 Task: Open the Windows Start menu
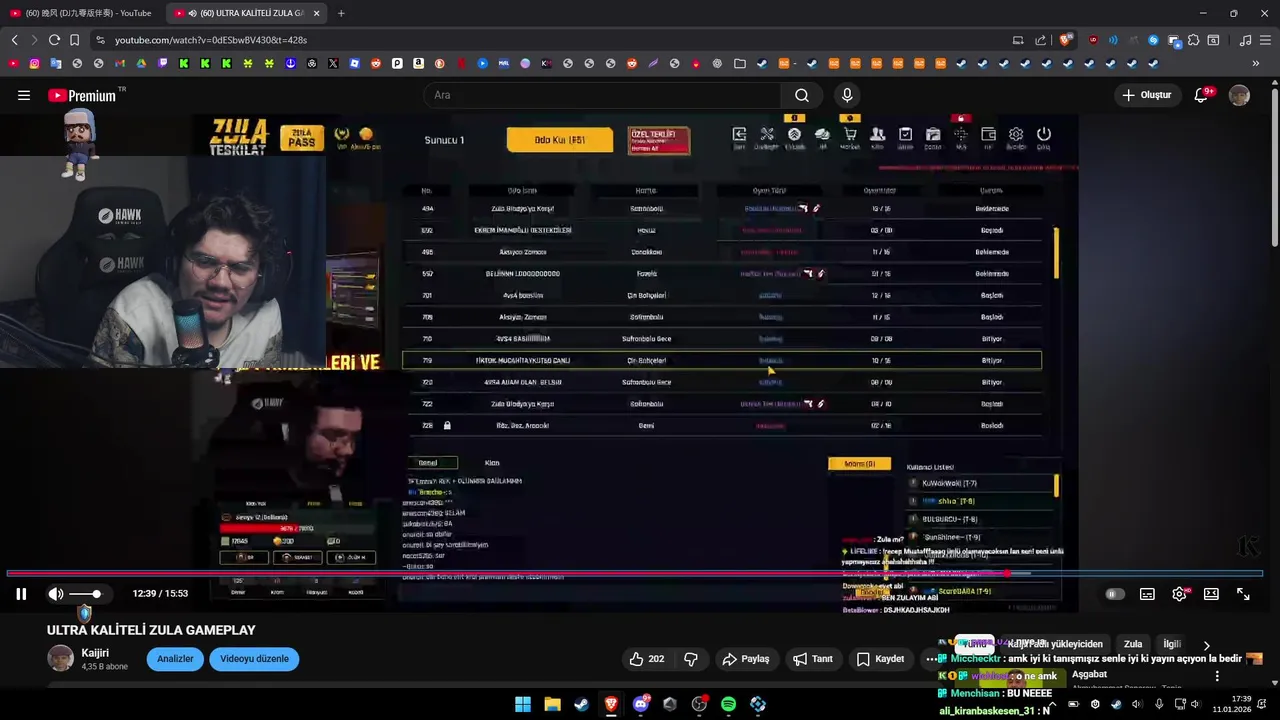pyautogui.click(x=522, y=704)
